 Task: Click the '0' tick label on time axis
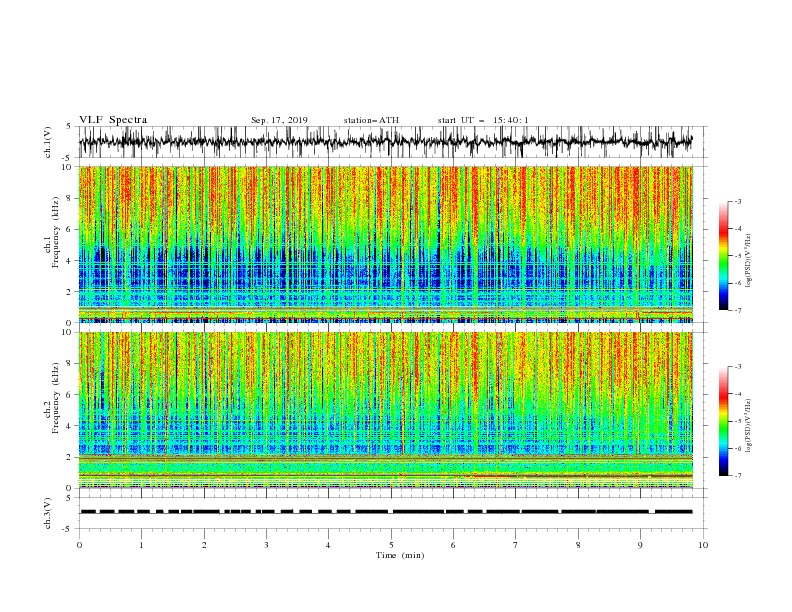(79, 545)
